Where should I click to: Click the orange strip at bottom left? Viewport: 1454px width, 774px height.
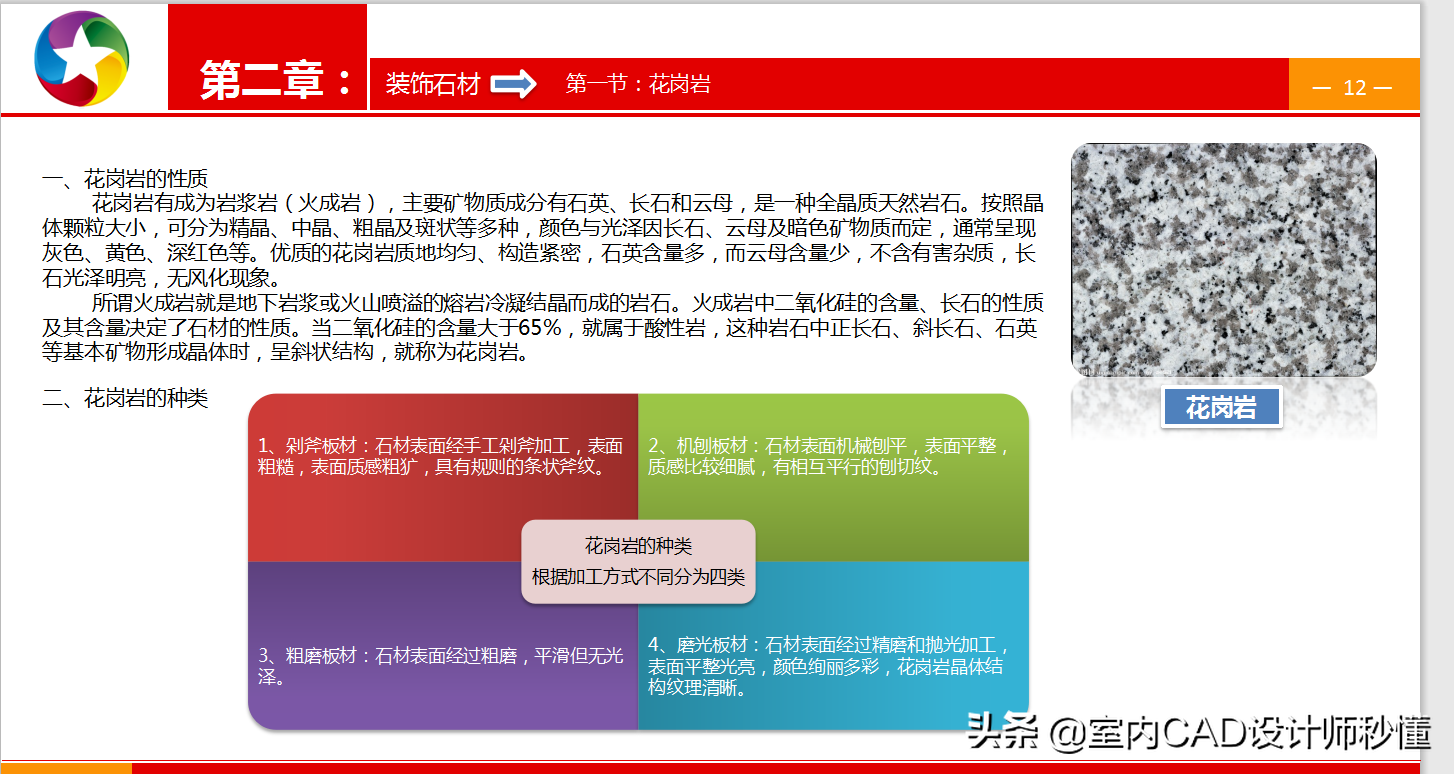coord(66,768)
